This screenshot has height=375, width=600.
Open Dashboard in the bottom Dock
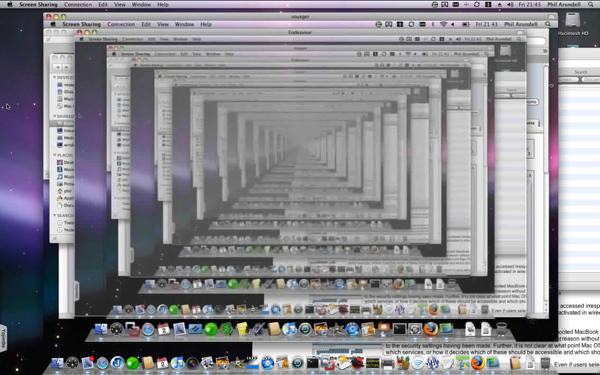[x=72, y=363]
